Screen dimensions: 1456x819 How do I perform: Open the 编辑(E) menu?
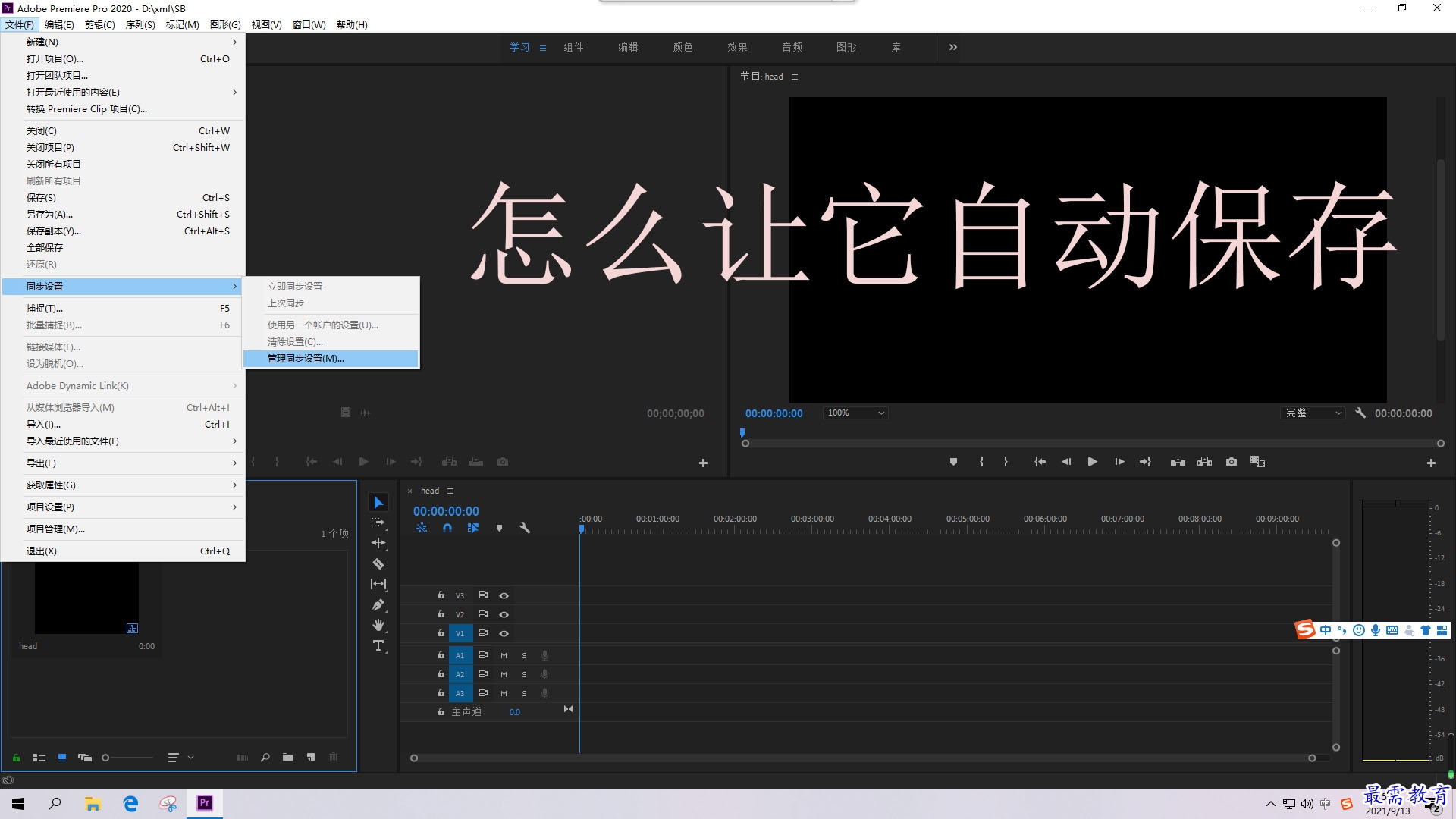59,24
